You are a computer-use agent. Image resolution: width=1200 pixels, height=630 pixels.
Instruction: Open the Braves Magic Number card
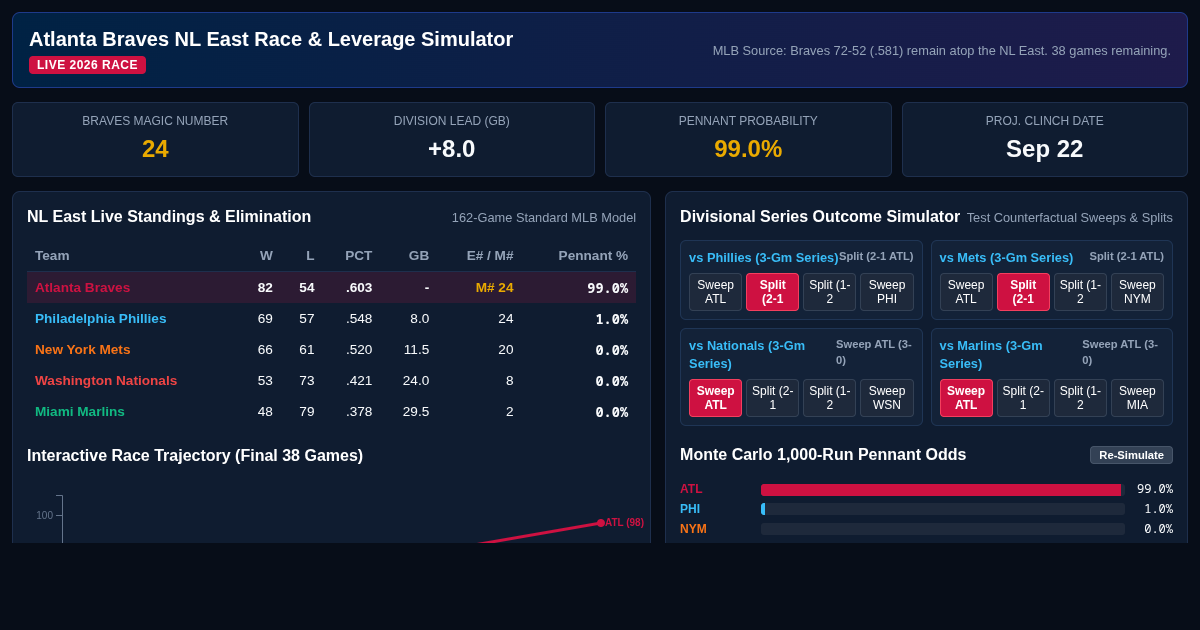click(155, 140)
